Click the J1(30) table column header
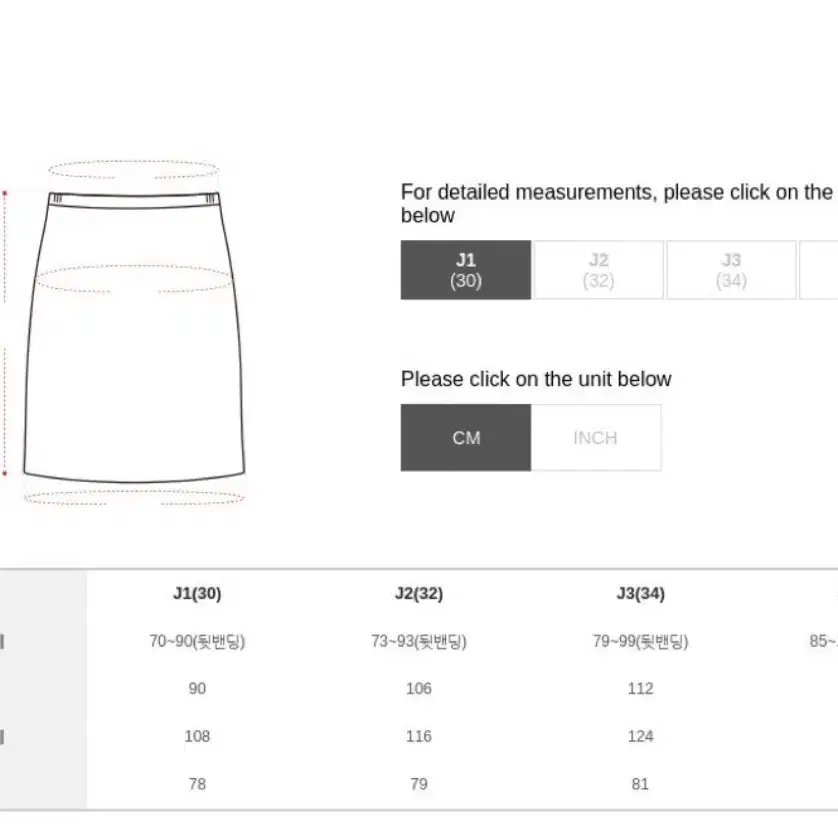This screenshot has height=838, width=838. click(x=197, y=593)
